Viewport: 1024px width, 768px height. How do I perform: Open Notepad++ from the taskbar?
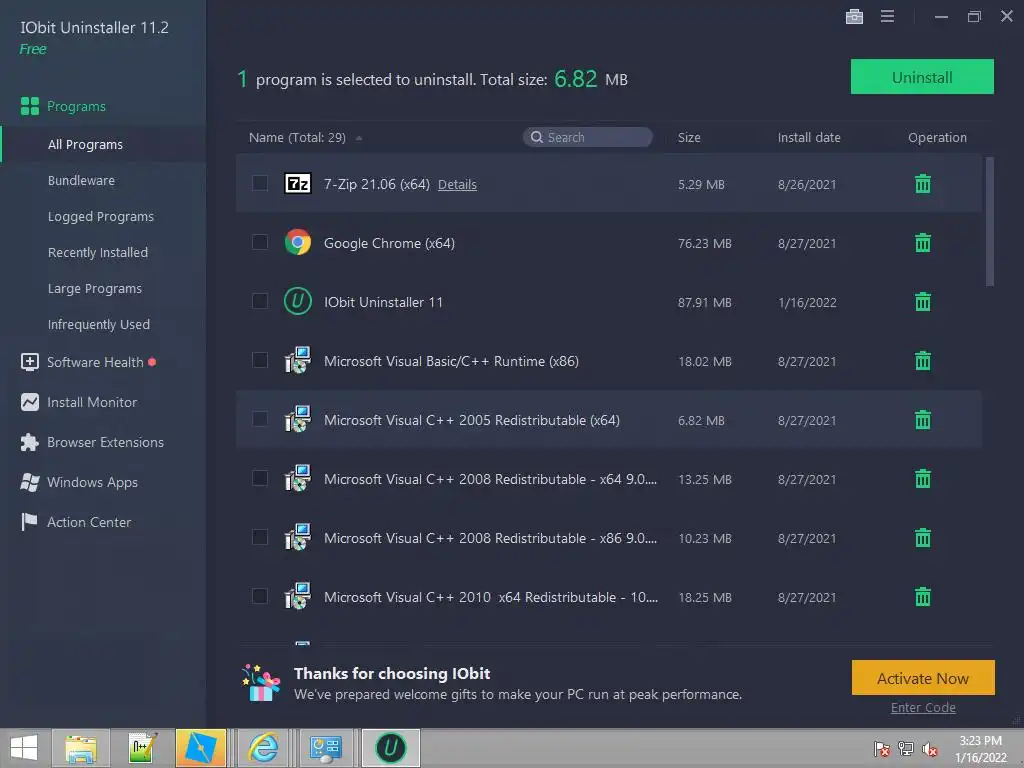click(x=142, y=748)
